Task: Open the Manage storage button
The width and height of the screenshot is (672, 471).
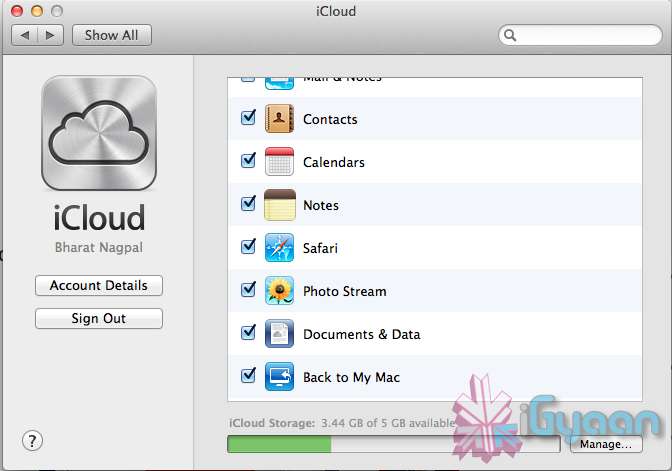Action: pyautogui.click(x=605, y=444)
